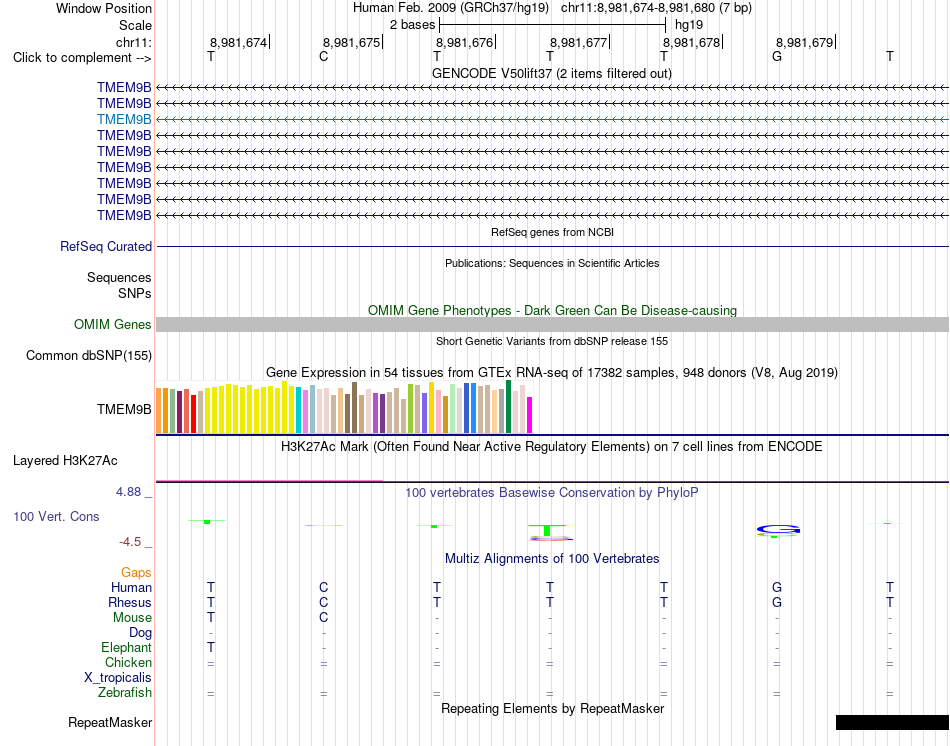
Task: Open the 'Repeating Elements by RepeatMasker' title
Action: 552,708
